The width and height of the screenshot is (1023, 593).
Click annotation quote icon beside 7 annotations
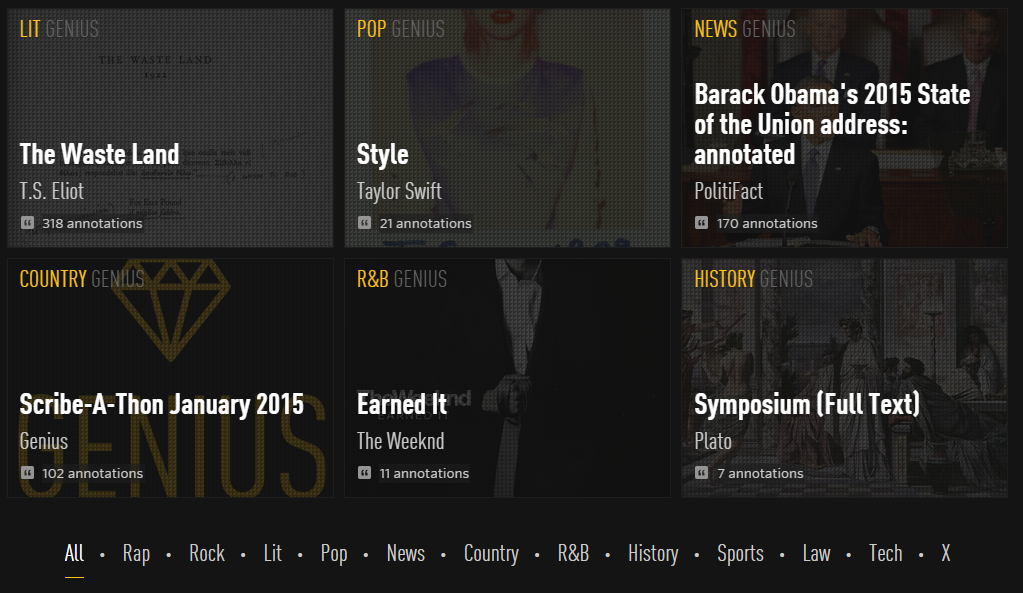click(x=701, y=473)
